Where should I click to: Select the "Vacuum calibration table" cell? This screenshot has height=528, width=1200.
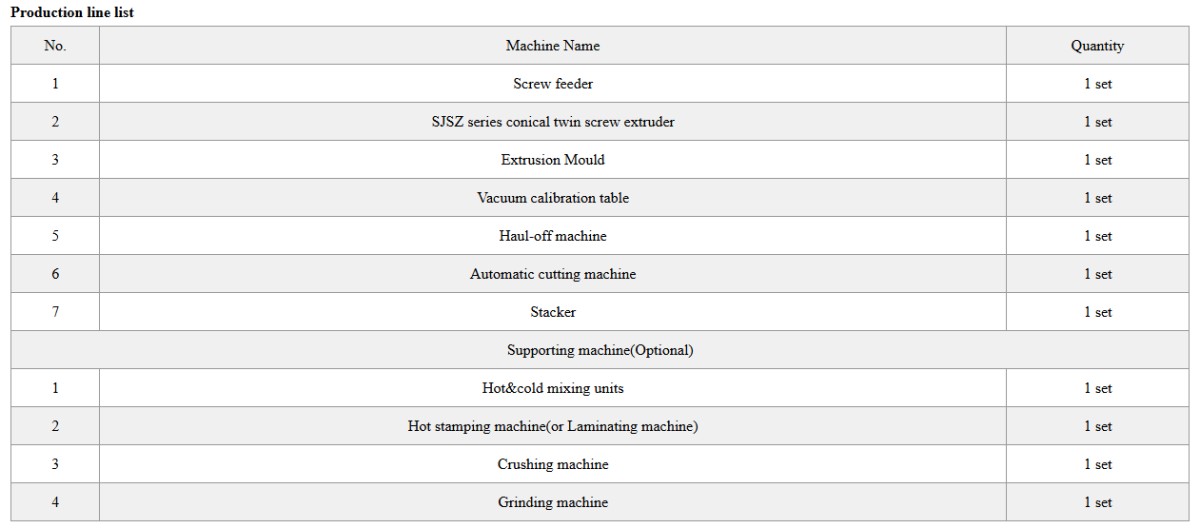pyautogui.click(x=553, y=198)
